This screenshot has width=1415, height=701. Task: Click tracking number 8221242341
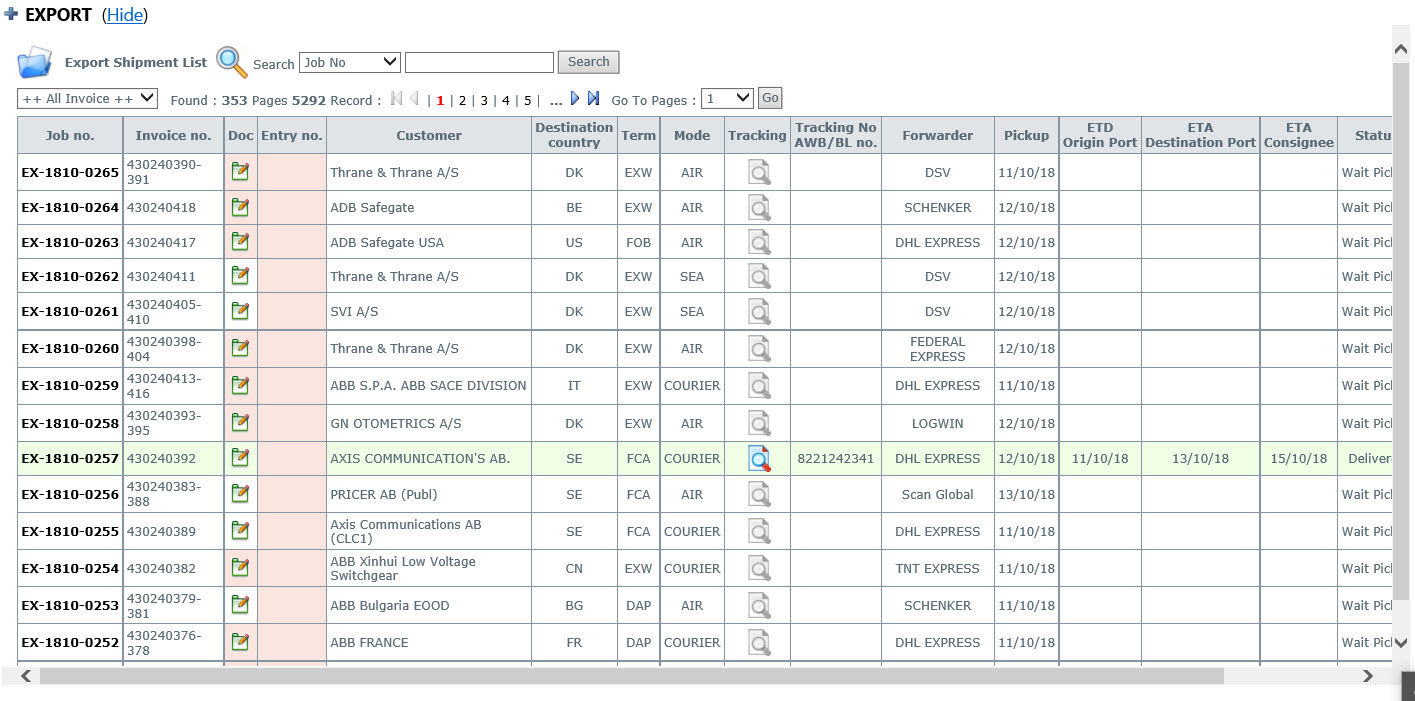point(836,459)
